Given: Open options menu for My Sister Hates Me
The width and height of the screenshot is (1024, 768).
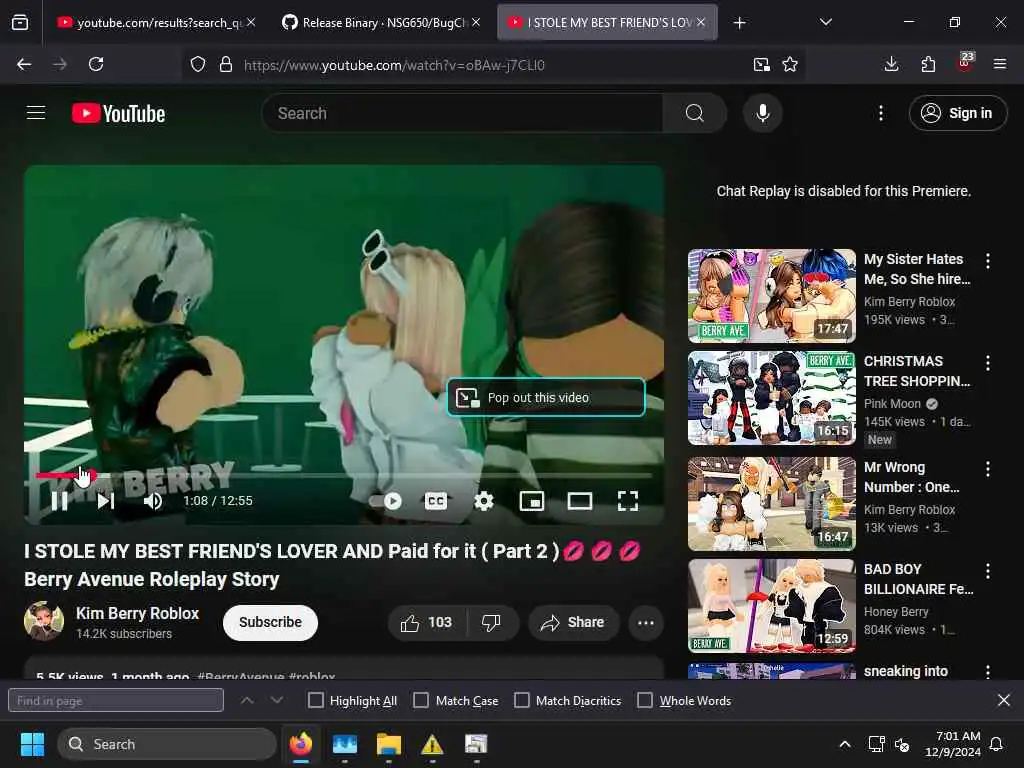Looking at the screenshot, I should click(x=988, y=261).
